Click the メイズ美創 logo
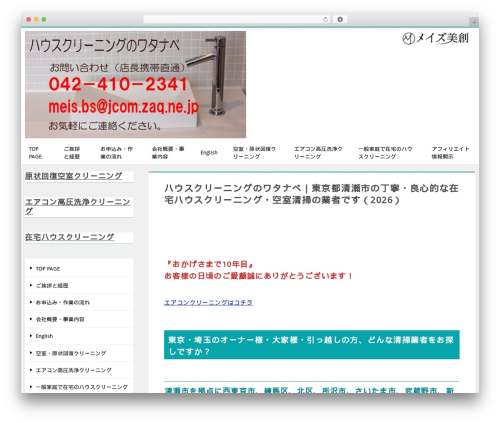Screen dimensions: 500x423 [435, 38]
